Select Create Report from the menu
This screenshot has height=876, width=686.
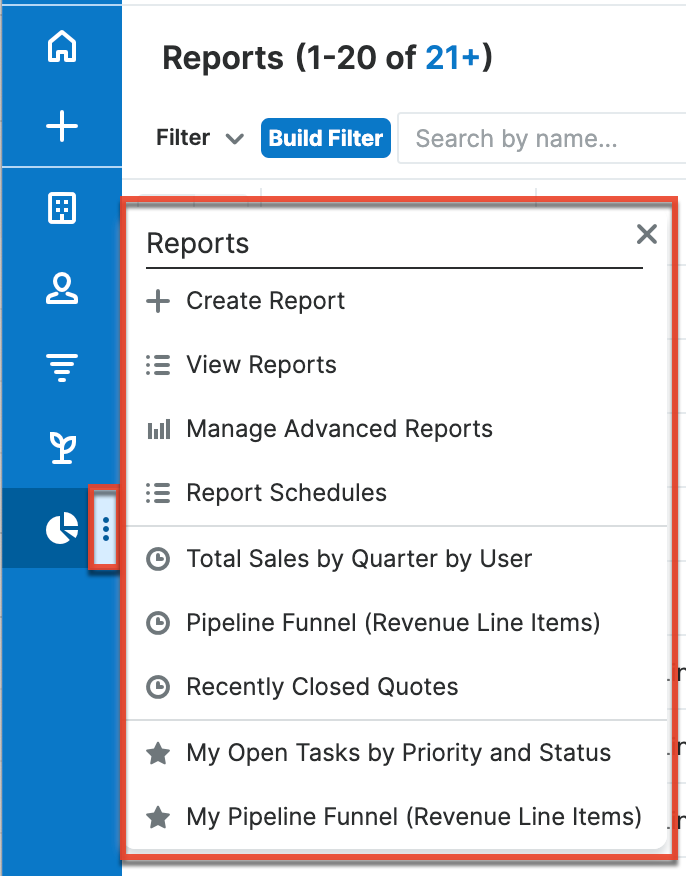(x=265, y=300)
